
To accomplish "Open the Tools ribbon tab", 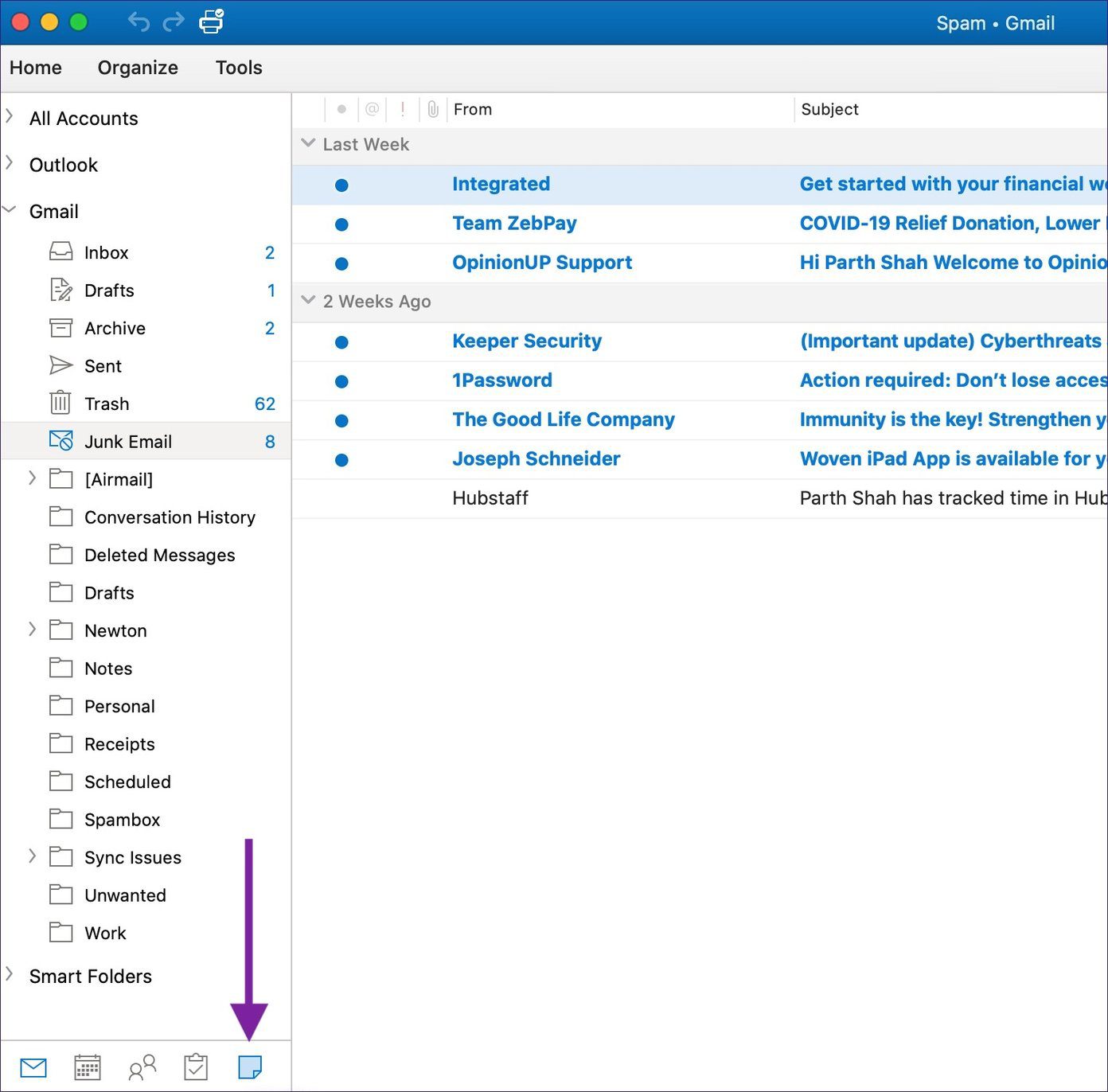I will (x=239, y=68).
